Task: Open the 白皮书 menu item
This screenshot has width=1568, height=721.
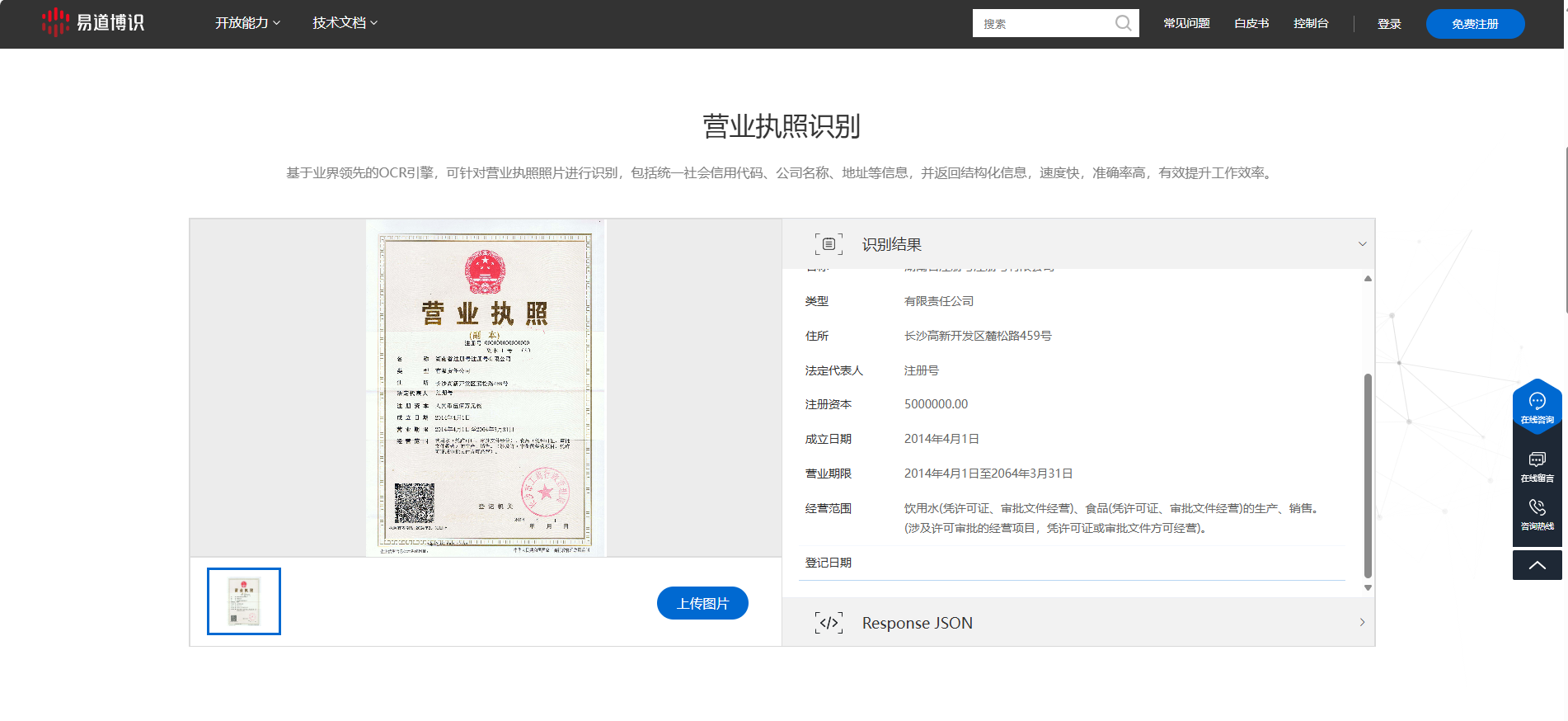Action: [x=1251, y=23]
